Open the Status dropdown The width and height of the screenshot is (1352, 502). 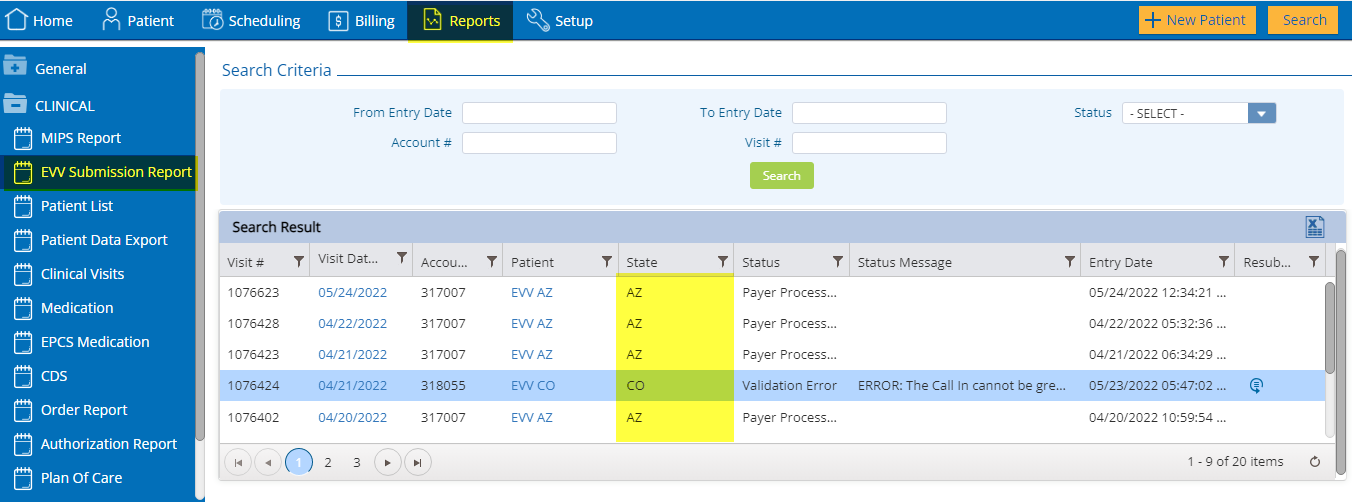pos(1262,113)
